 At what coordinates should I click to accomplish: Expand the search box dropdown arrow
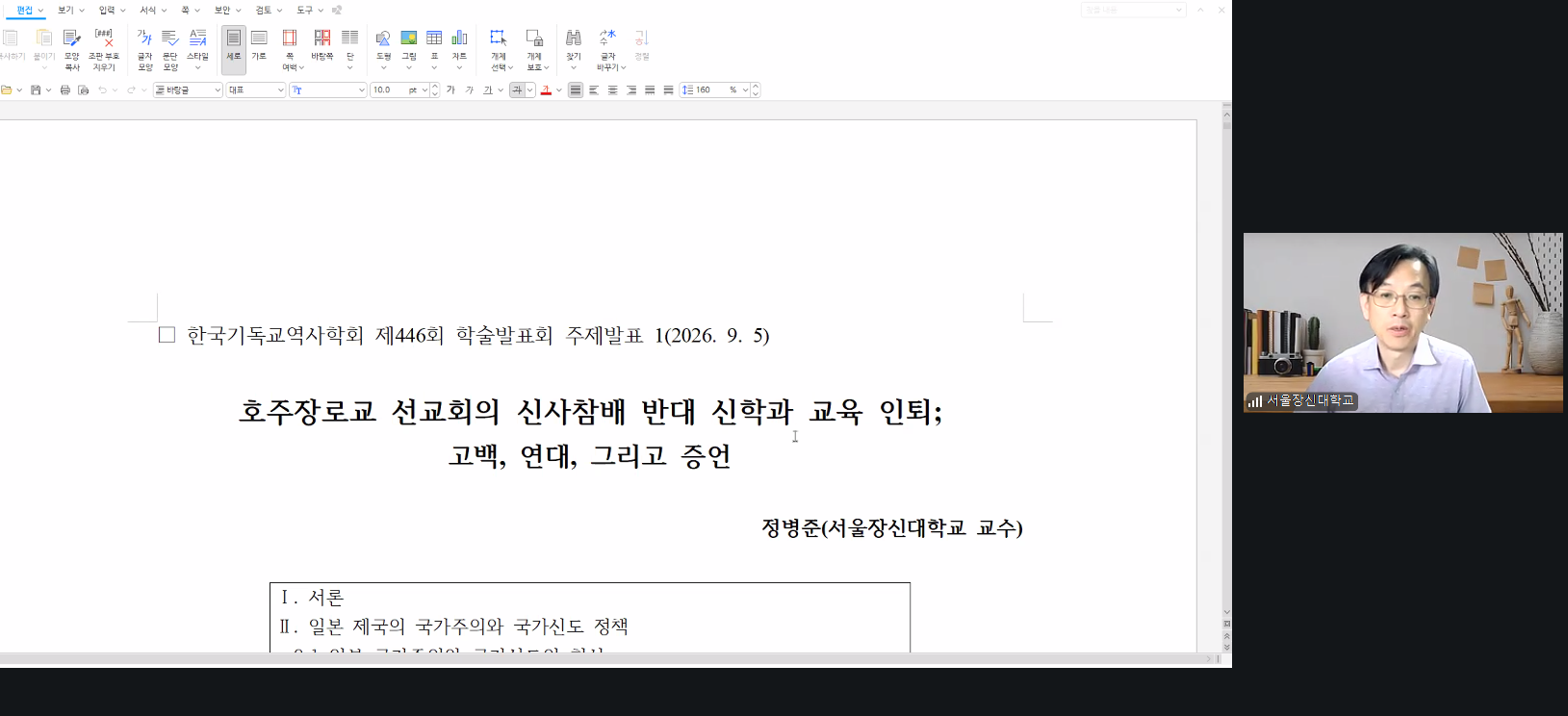point(1179,10)
